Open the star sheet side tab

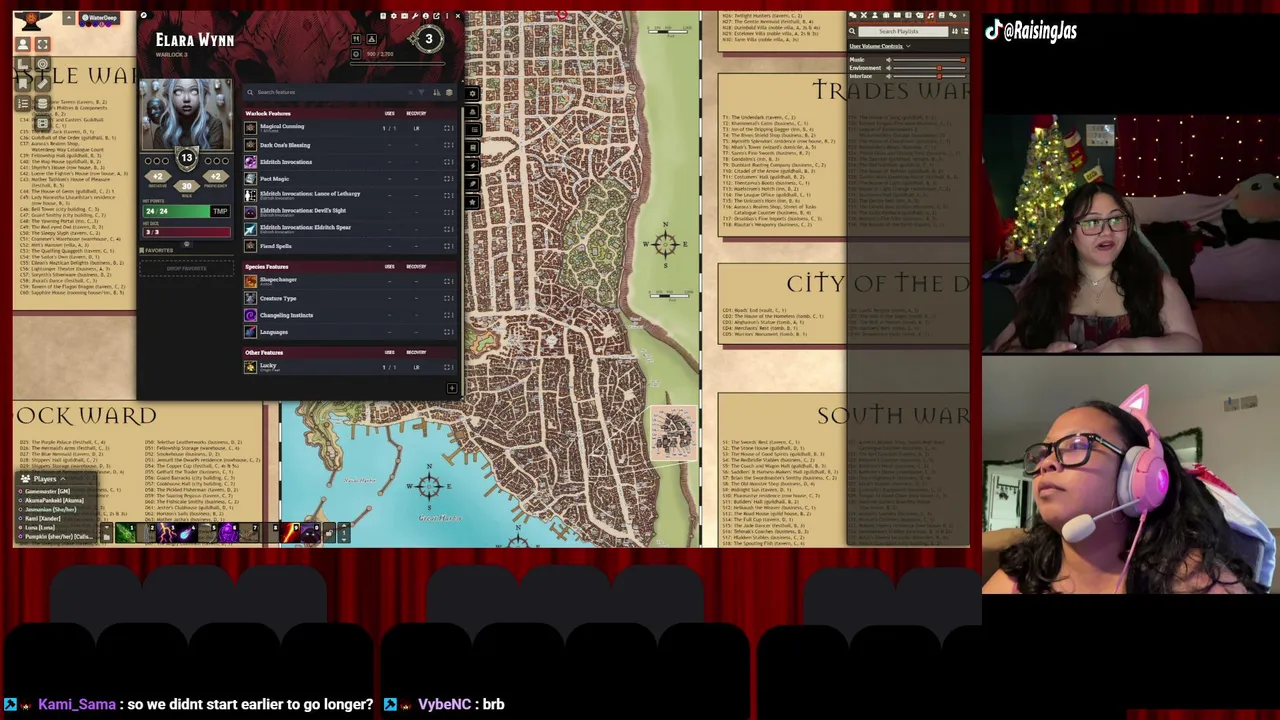click(472, 202)
